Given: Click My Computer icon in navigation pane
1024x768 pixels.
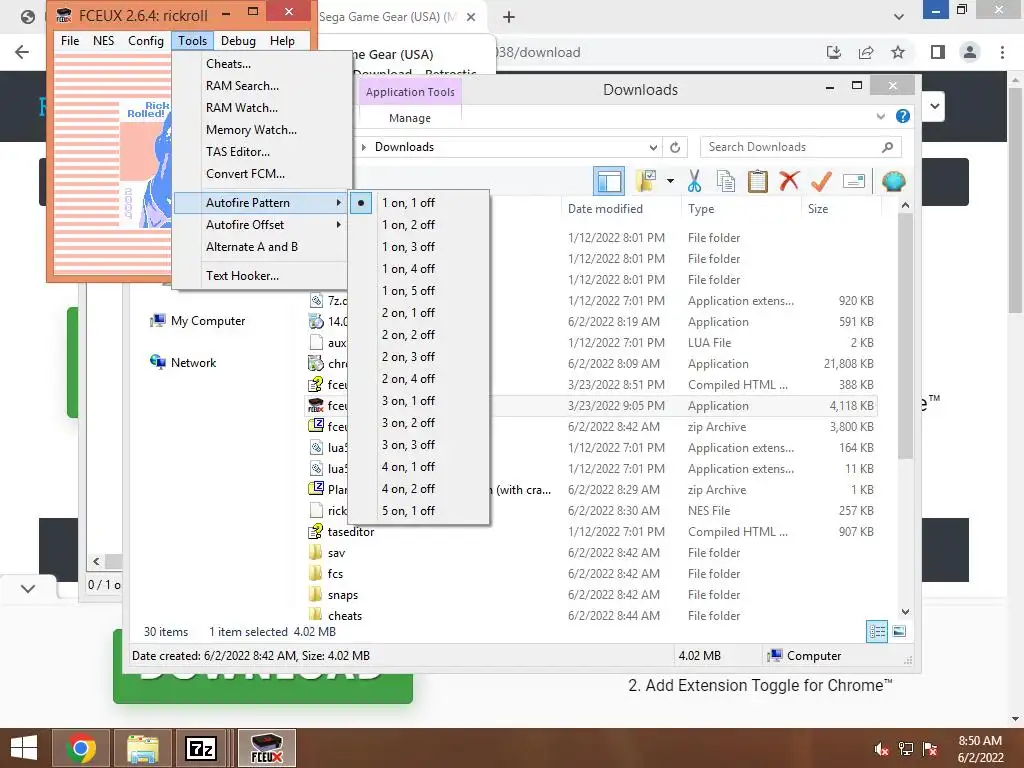Looking at the screenshot, I should [157, 321].
